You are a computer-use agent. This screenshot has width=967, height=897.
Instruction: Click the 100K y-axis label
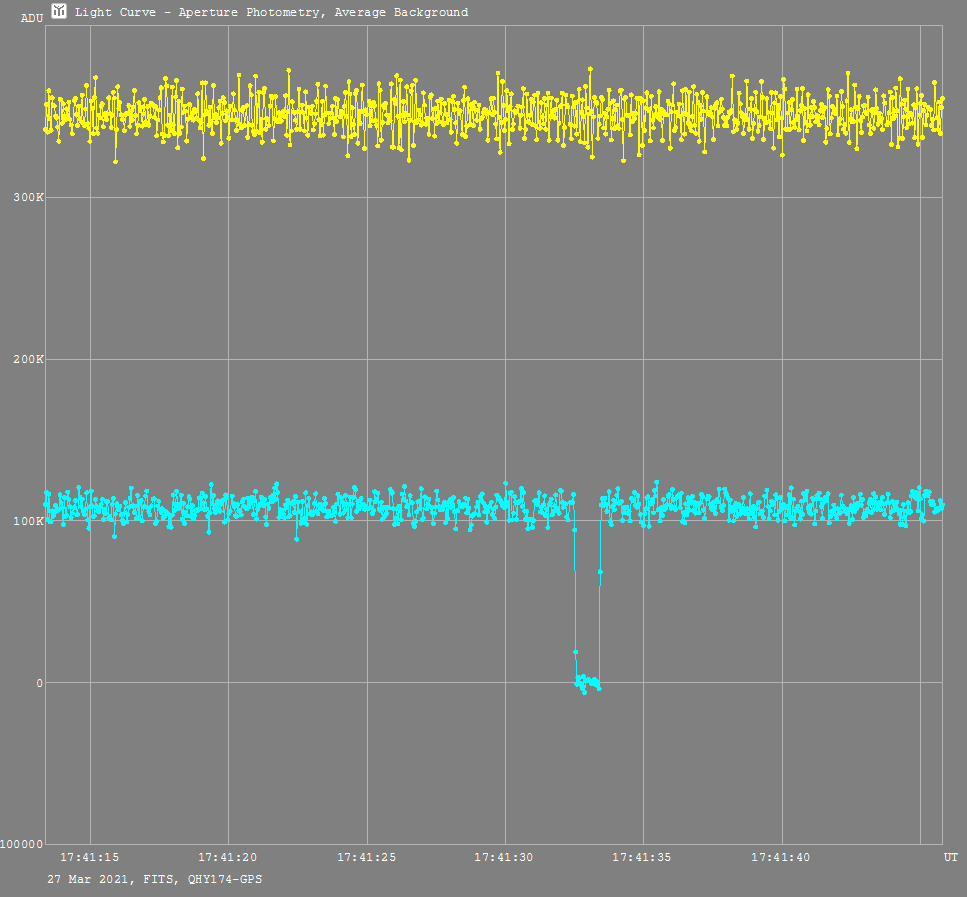[28, 521]
